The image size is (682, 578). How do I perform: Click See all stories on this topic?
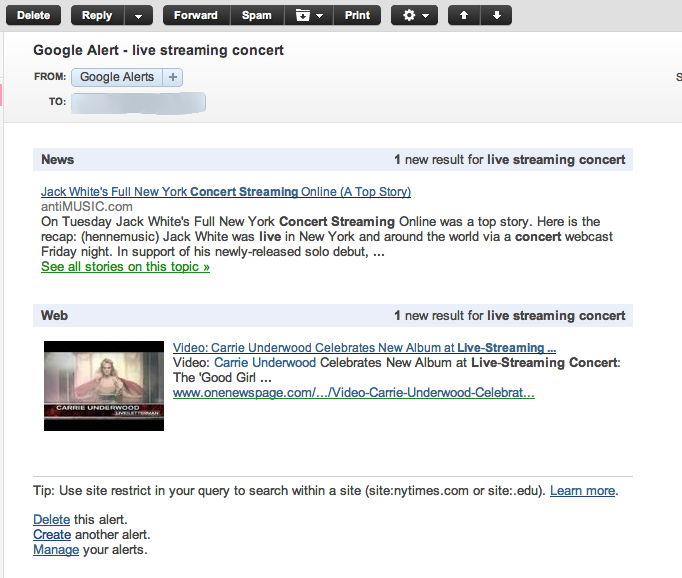point(125,267)
